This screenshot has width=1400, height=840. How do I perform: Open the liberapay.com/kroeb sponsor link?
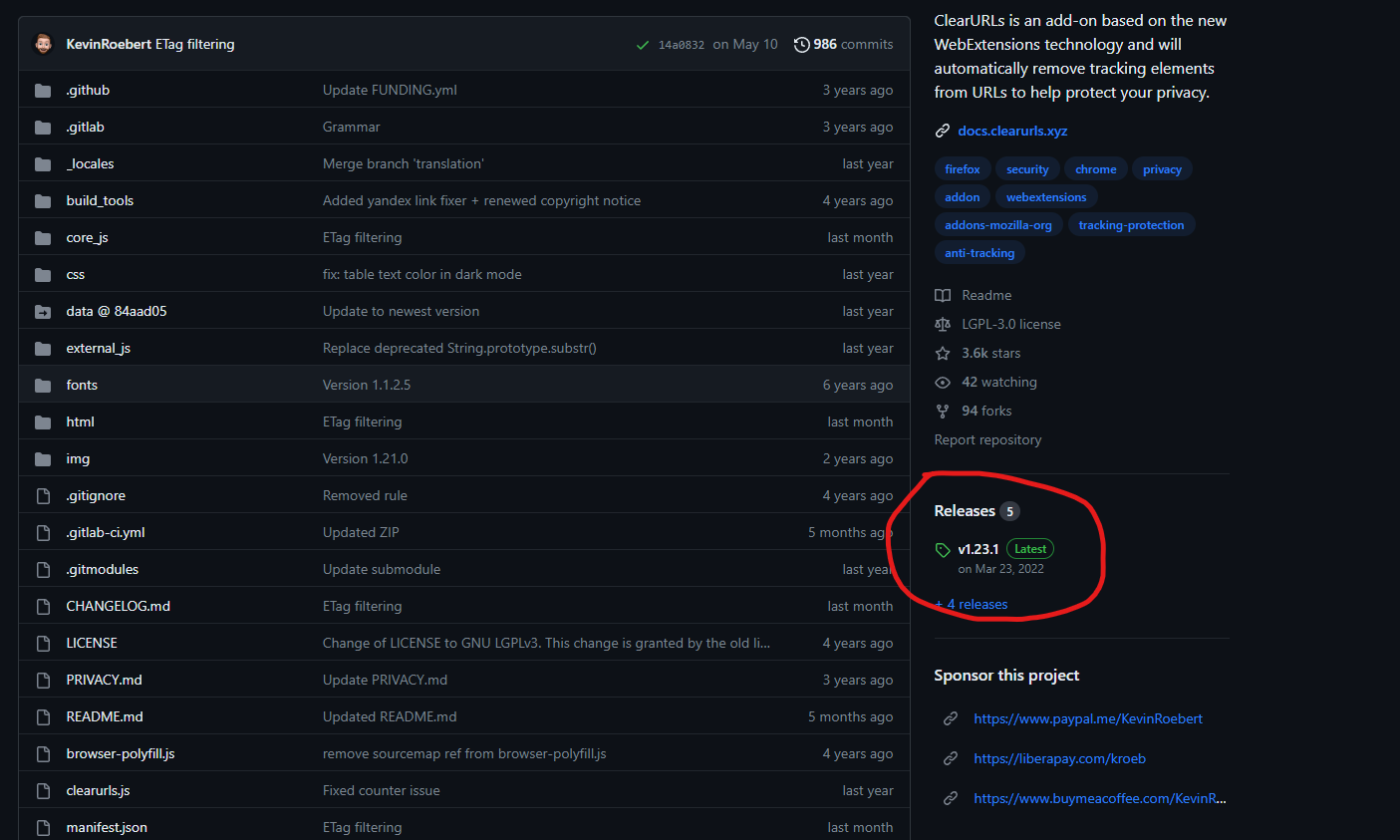click(x=1059, y=759)
